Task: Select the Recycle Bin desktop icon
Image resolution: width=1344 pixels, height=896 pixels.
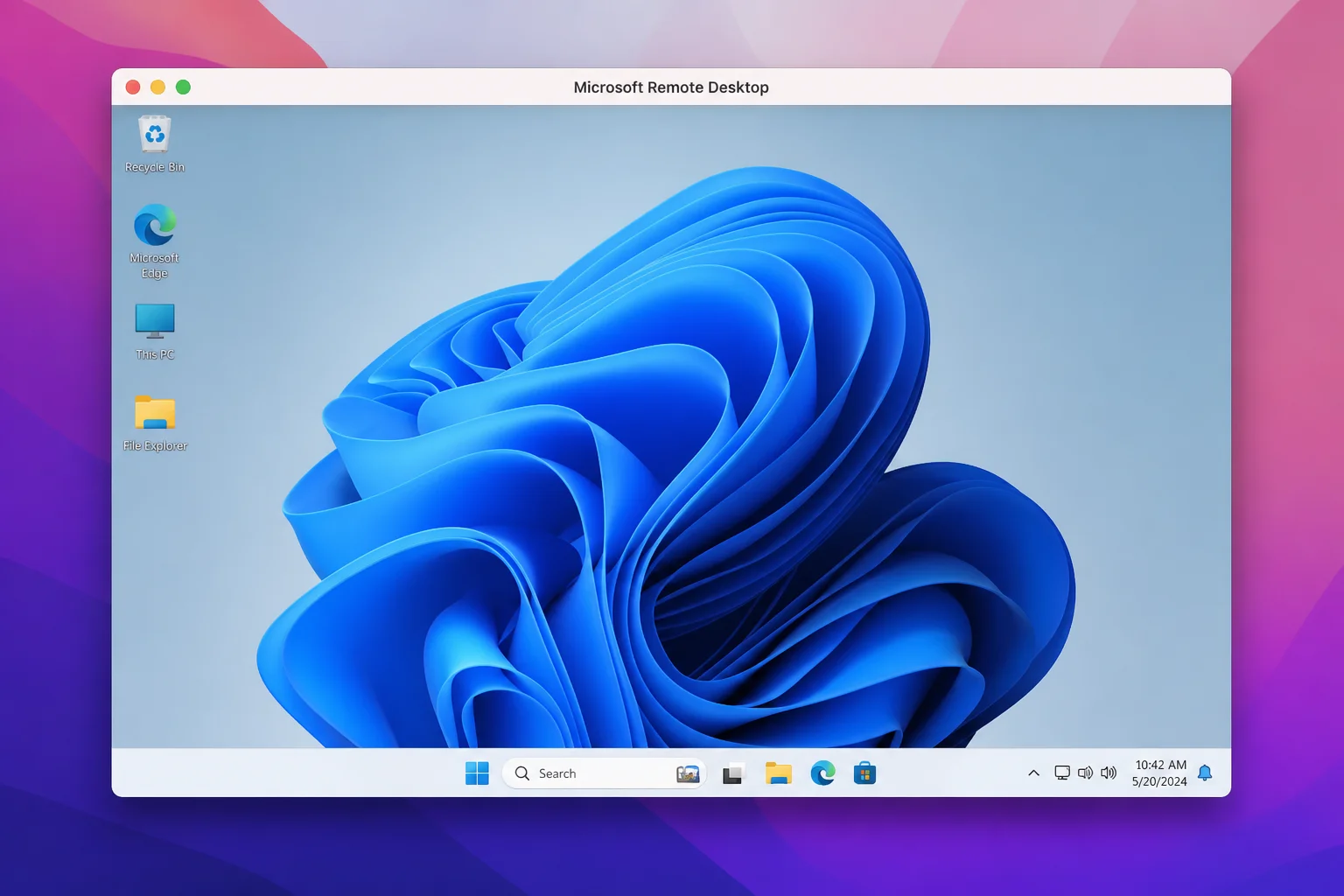Action: pos(155,144)
